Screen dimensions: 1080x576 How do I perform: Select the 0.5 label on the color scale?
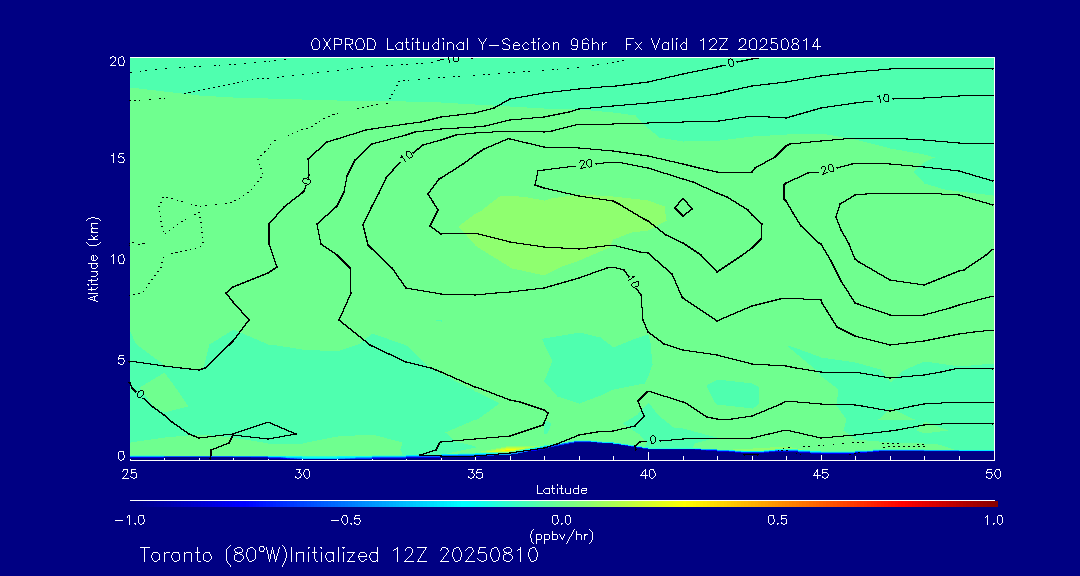tap(777, 520)
